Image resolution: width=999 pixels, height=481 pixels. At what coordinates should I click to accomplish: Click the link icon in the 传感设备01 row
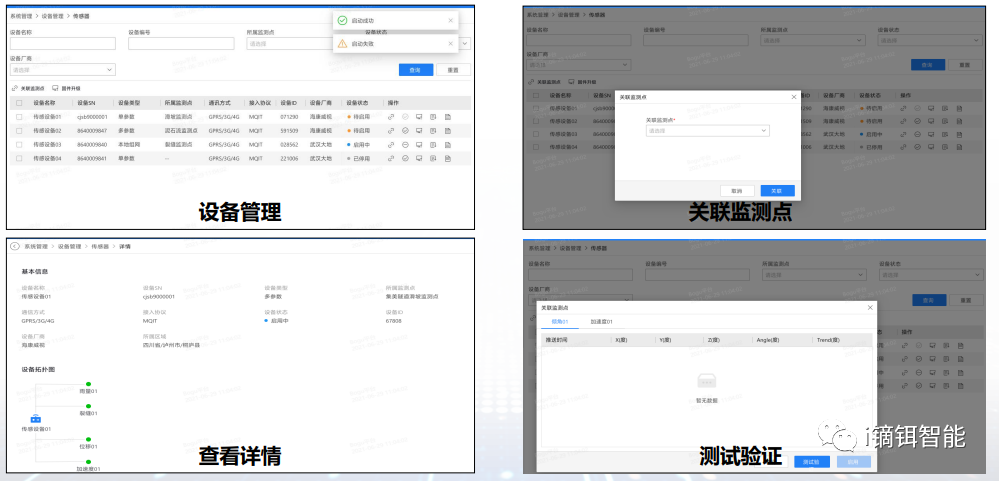[x=392, y=117]
